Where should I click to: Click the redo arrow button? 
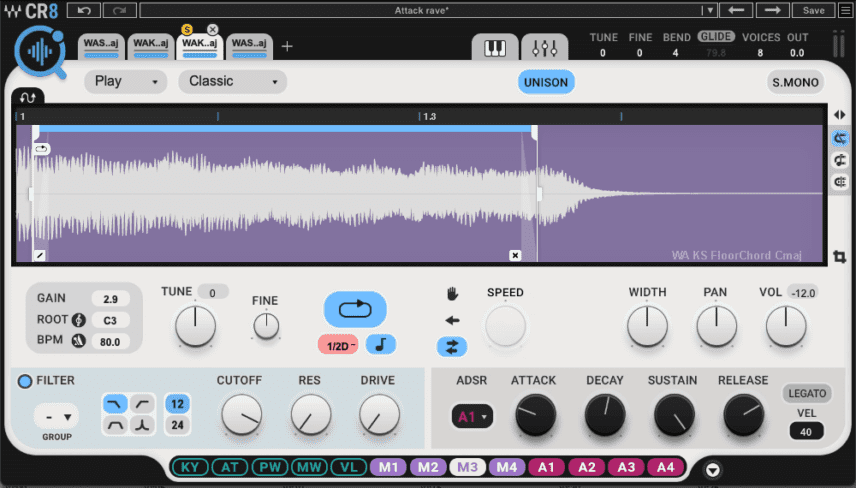[120, 10]
